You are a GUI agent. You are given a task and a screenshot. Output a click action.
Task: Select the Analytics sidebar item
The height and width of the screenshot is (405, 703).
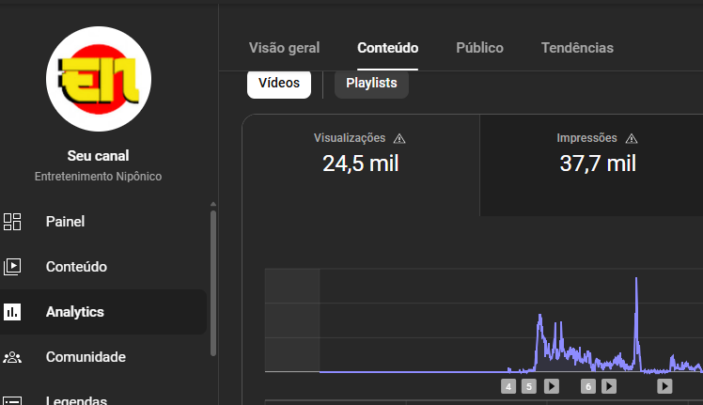[103, 312]
